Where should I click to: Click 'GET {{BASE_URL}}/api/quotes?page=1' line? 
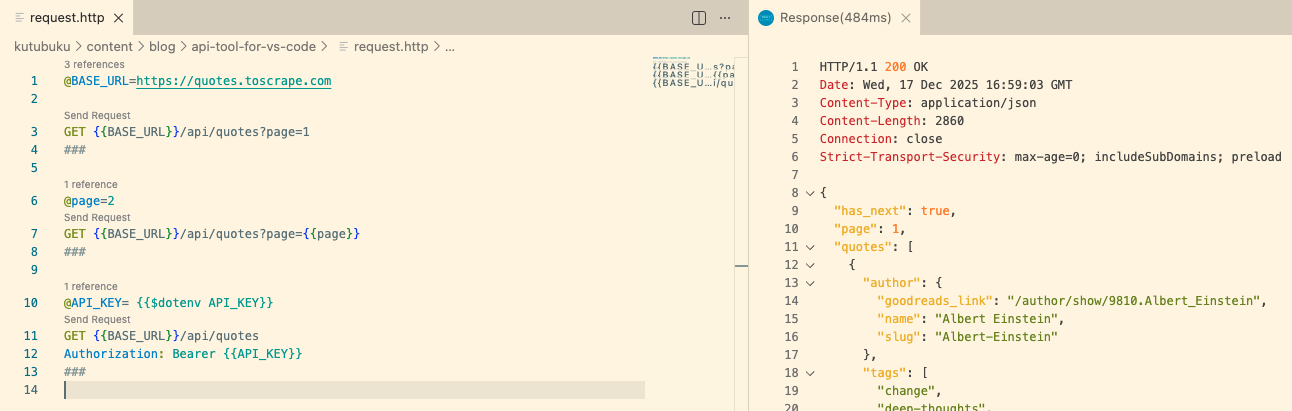[x=187, y=132]
